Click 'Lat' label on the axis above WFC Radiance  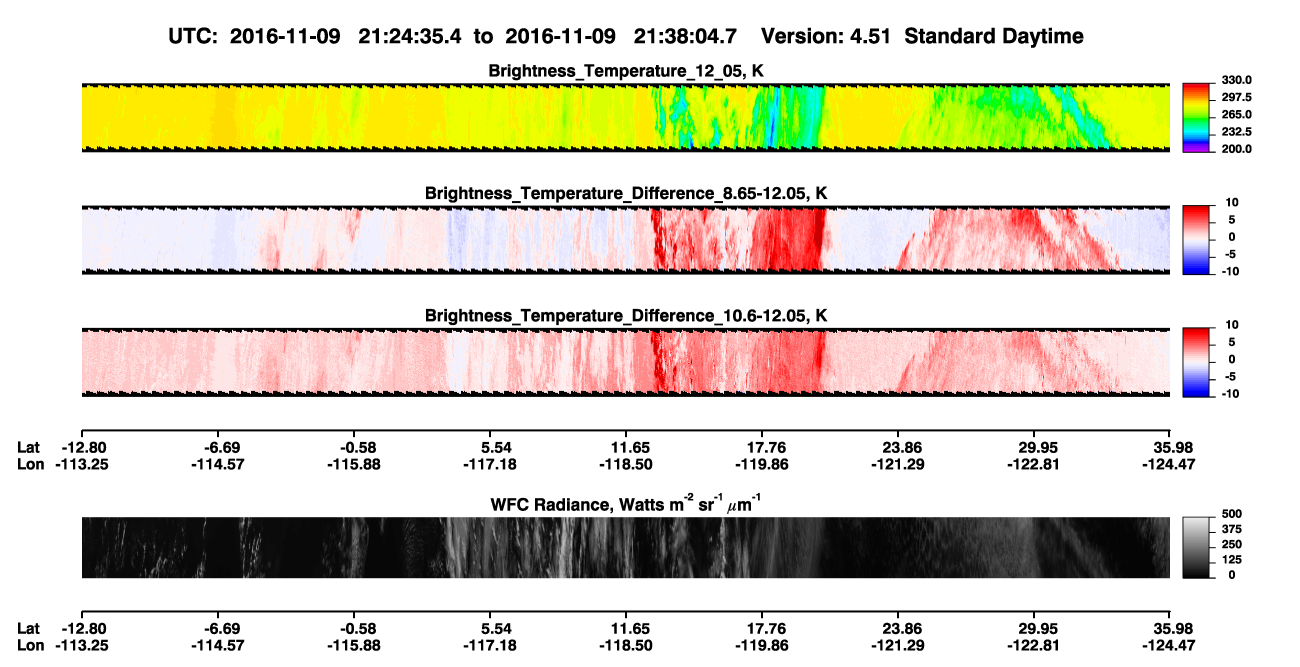(x=29, y=447)
